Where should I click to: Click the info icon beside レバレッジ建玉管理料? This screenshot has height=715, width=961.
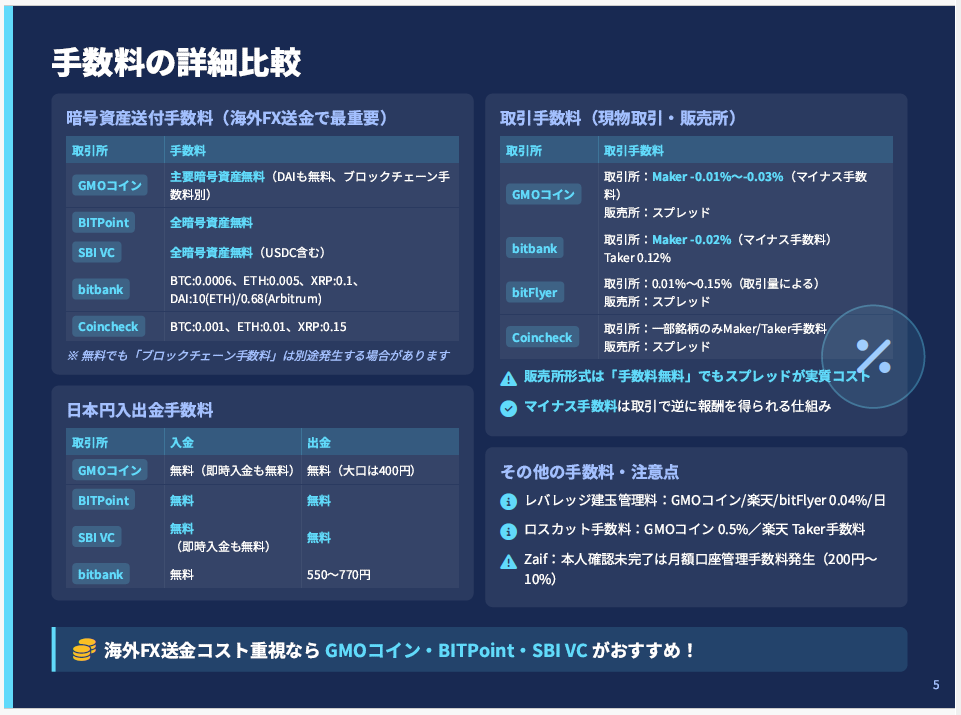(x=508, y=502)
